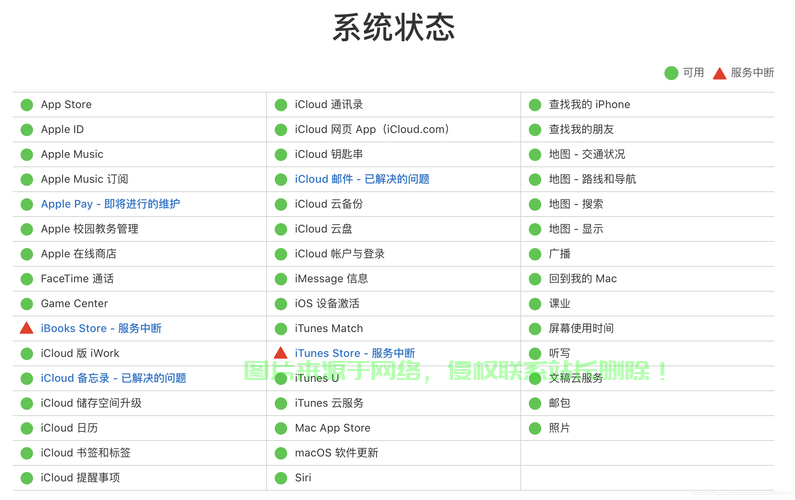Select the 地图 - 交通状况 text

[587, 154]
